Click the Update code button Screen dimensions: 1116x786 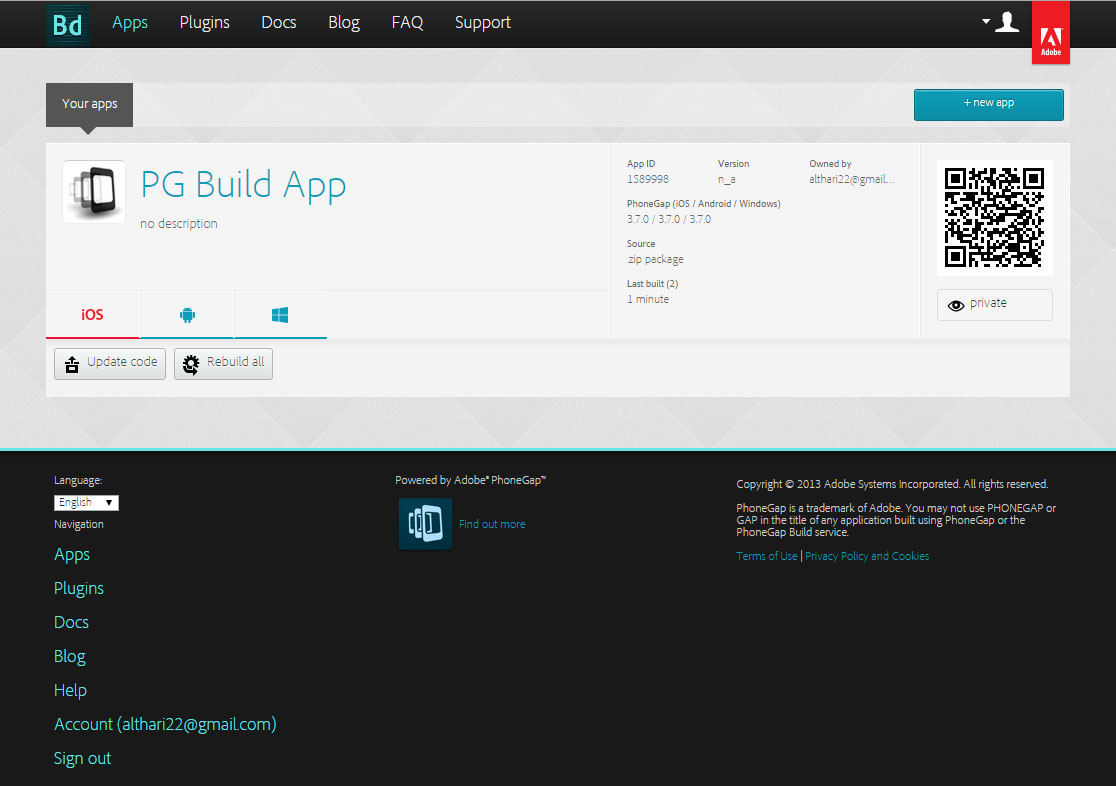110,364
